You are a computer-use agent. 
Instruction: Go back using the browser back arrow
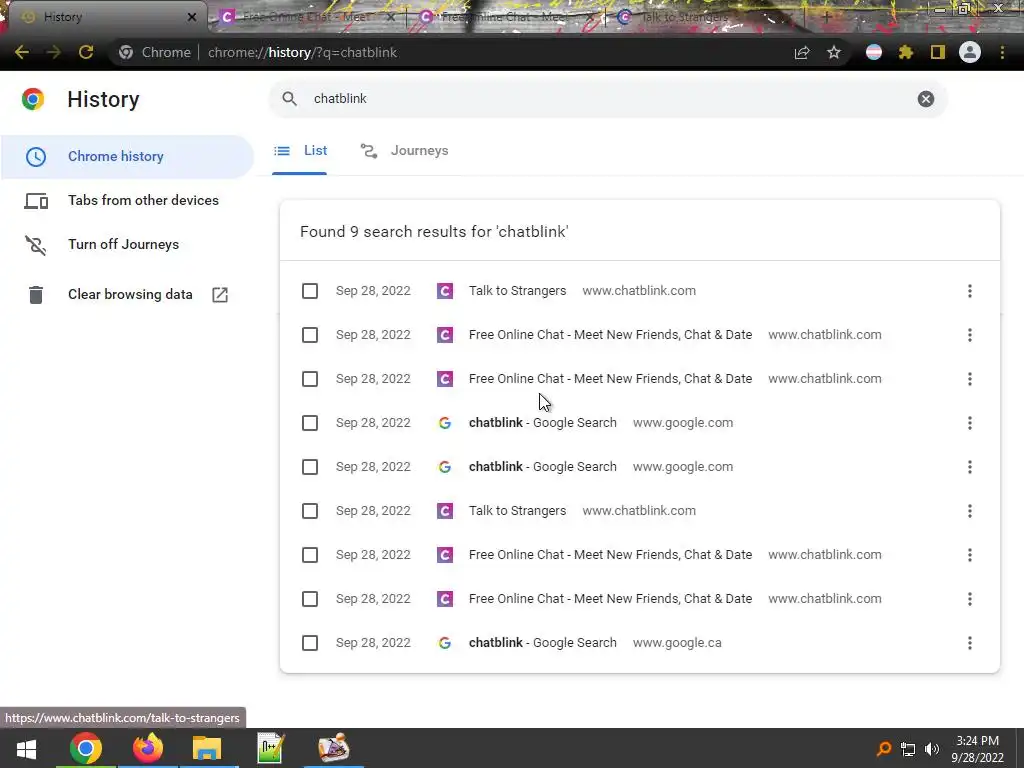click(x=22, y=52)
